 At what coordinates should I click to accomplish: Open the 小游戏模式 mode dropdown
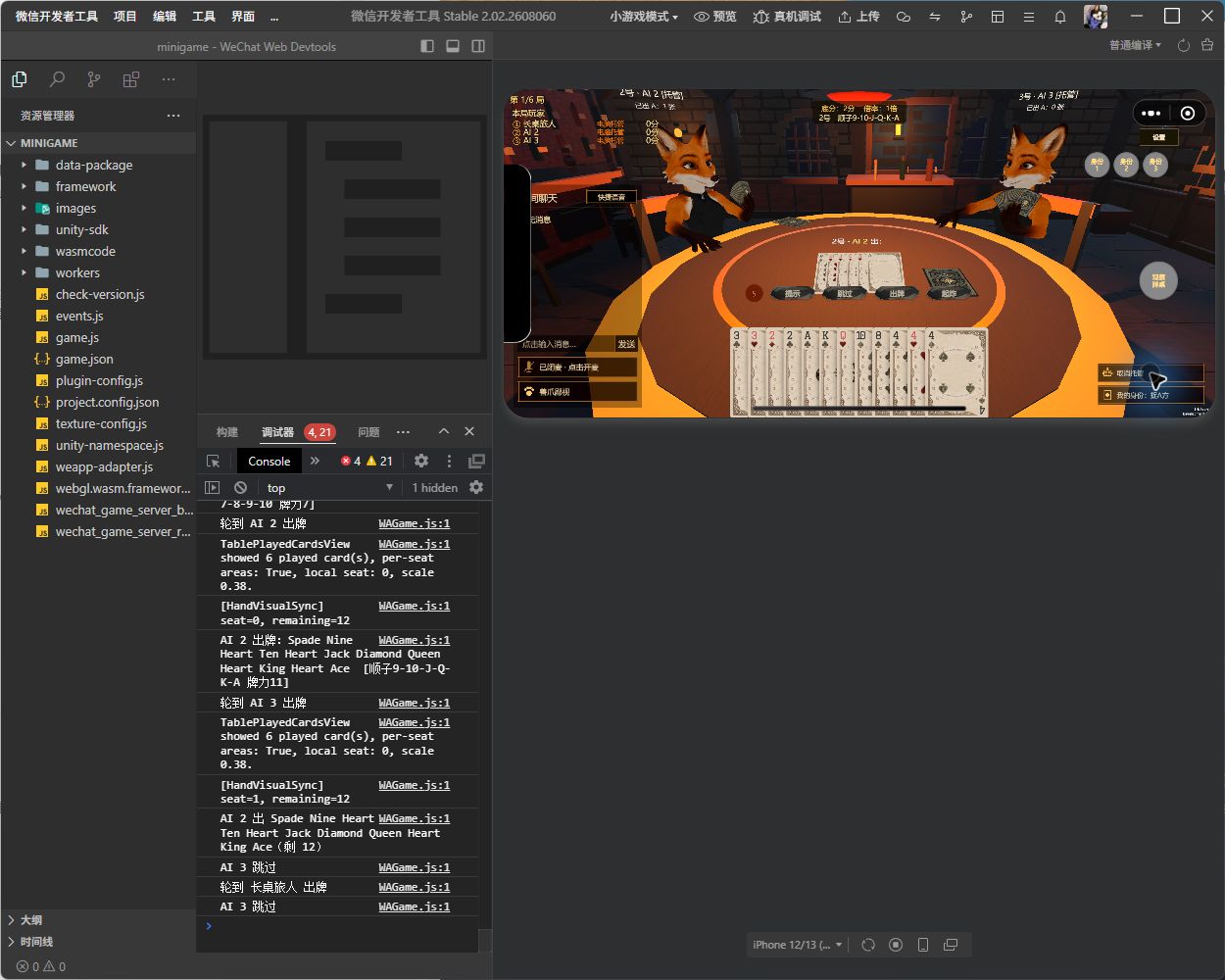pos(644,17)
